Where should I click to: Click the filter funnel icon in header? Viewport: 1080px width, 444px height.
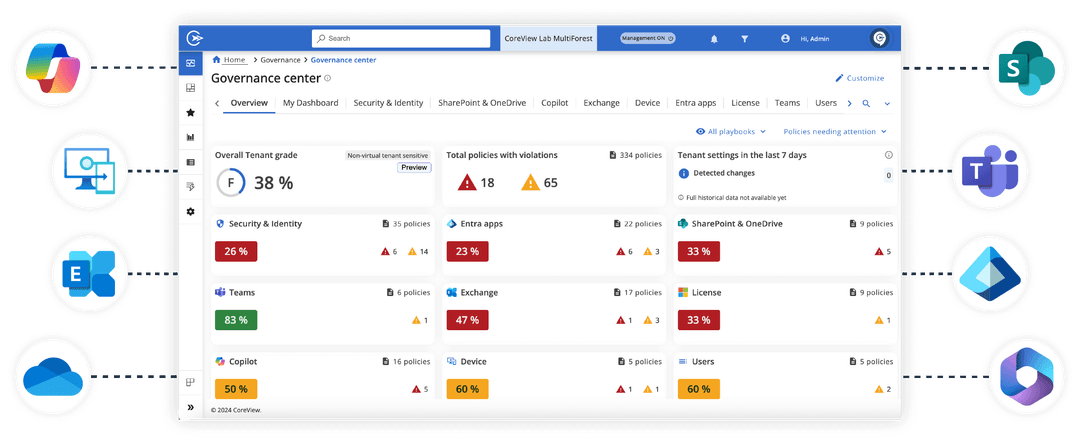(745, 39)
